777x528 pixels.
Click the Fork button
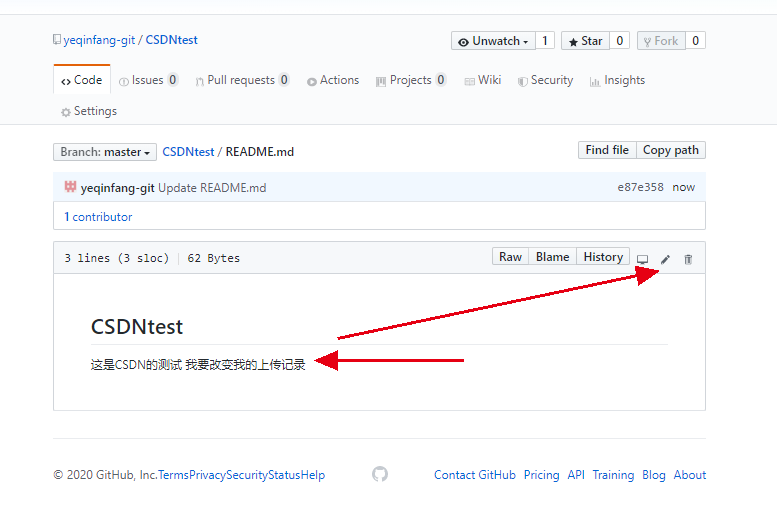(x=661, y=41)
